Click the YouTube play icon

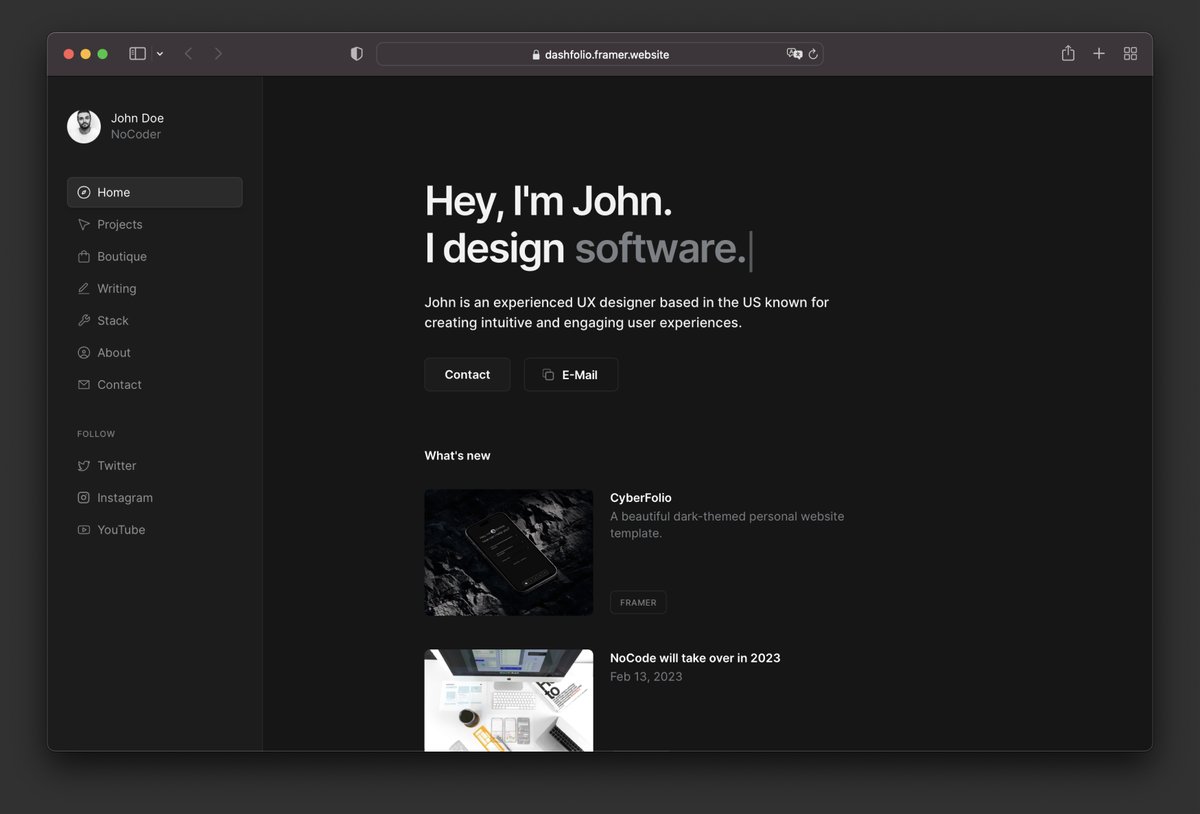pos(84,529)
